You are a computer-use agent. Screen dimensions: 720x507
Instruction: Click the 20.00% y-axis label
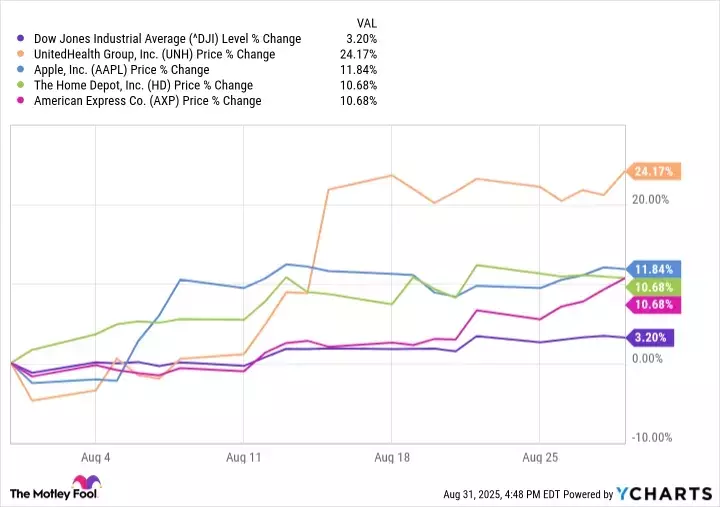point(649,200)
